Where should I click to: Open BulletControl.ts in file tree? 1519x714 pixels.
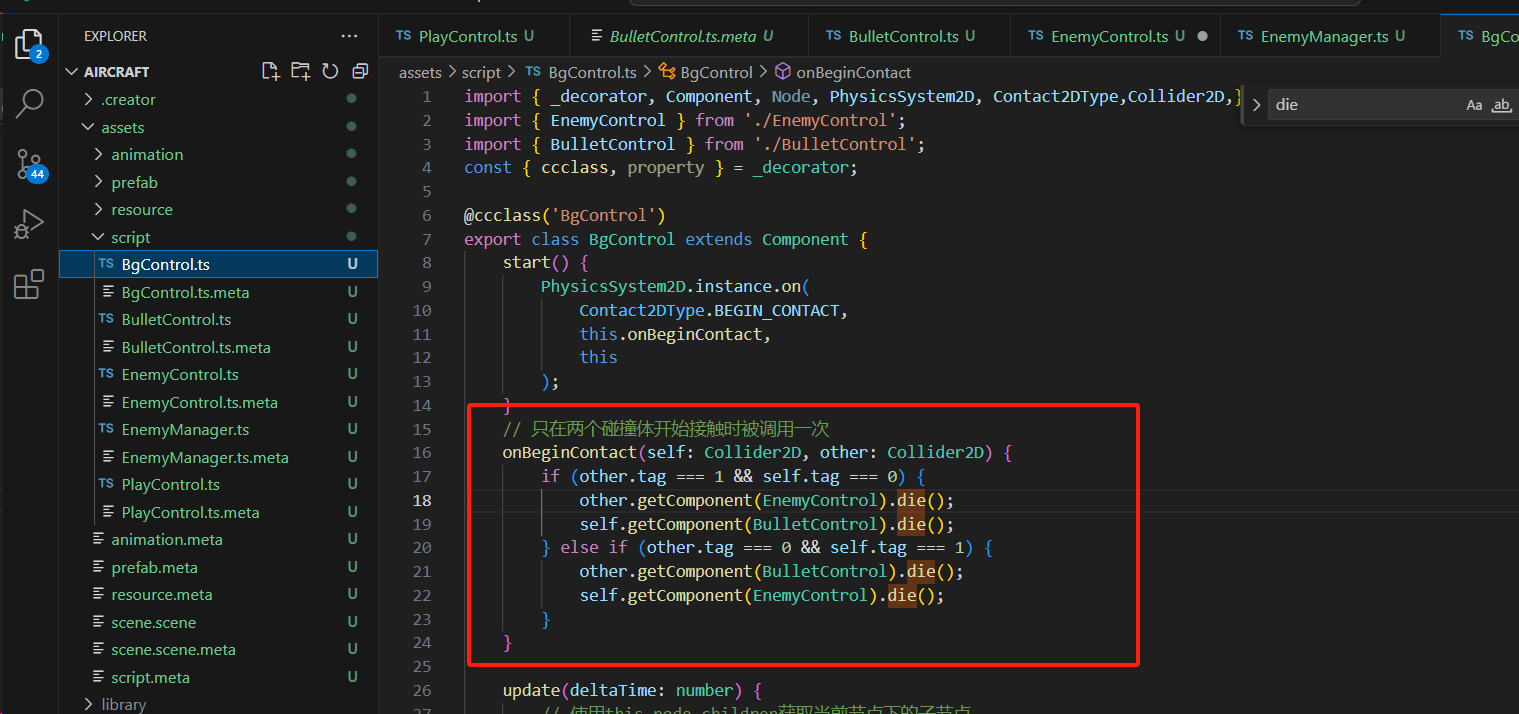[x=176, y=319]
